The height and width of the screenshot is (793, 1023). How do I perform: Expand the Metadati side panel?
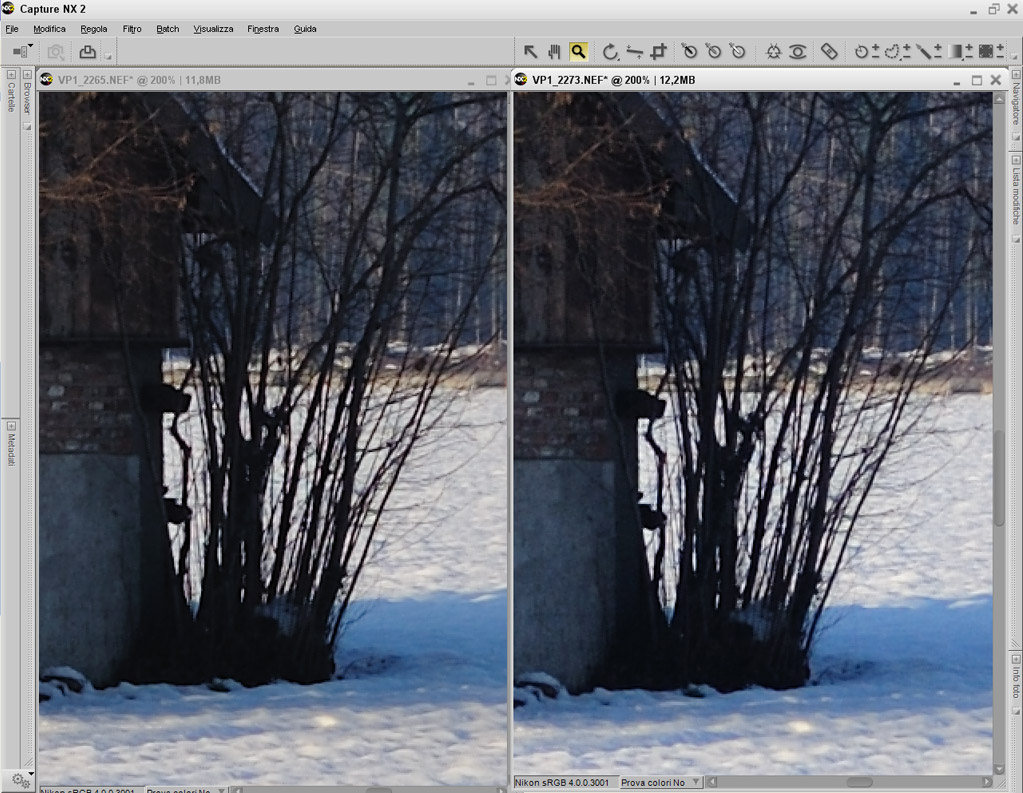click(x=11, y=426)
